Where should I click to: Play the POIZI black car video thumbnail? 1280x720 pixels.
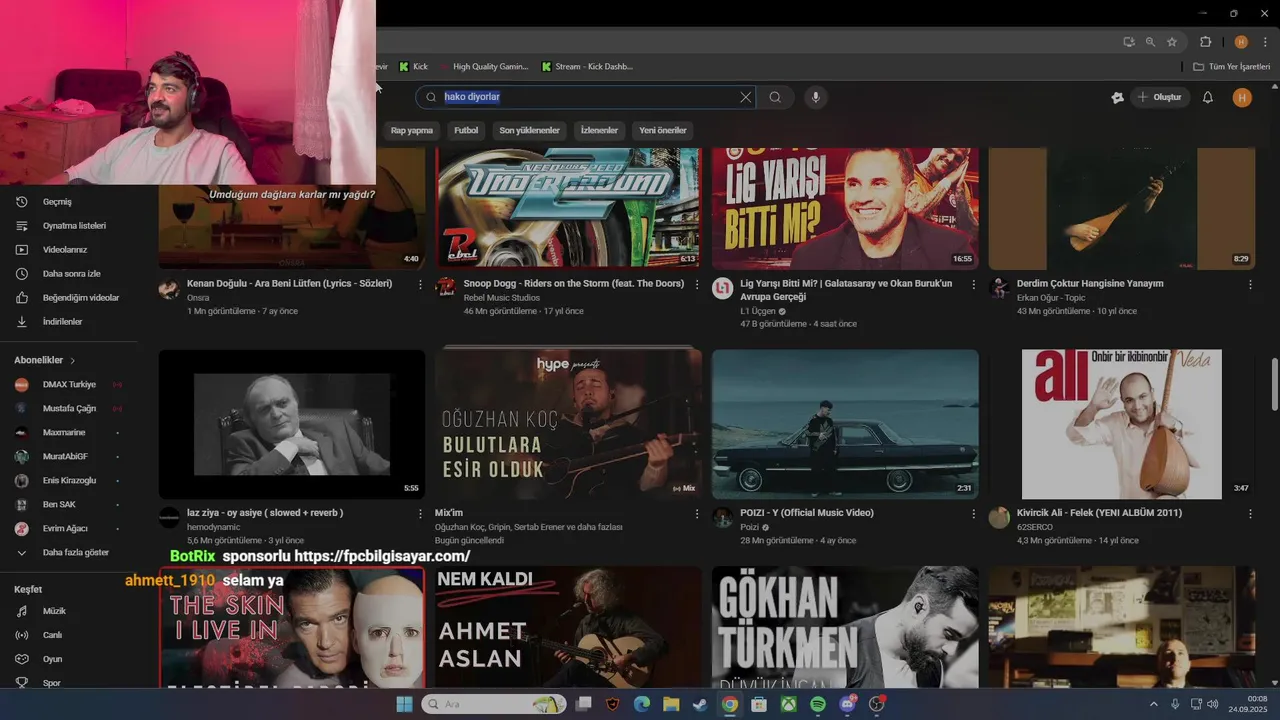click(845, 424)
